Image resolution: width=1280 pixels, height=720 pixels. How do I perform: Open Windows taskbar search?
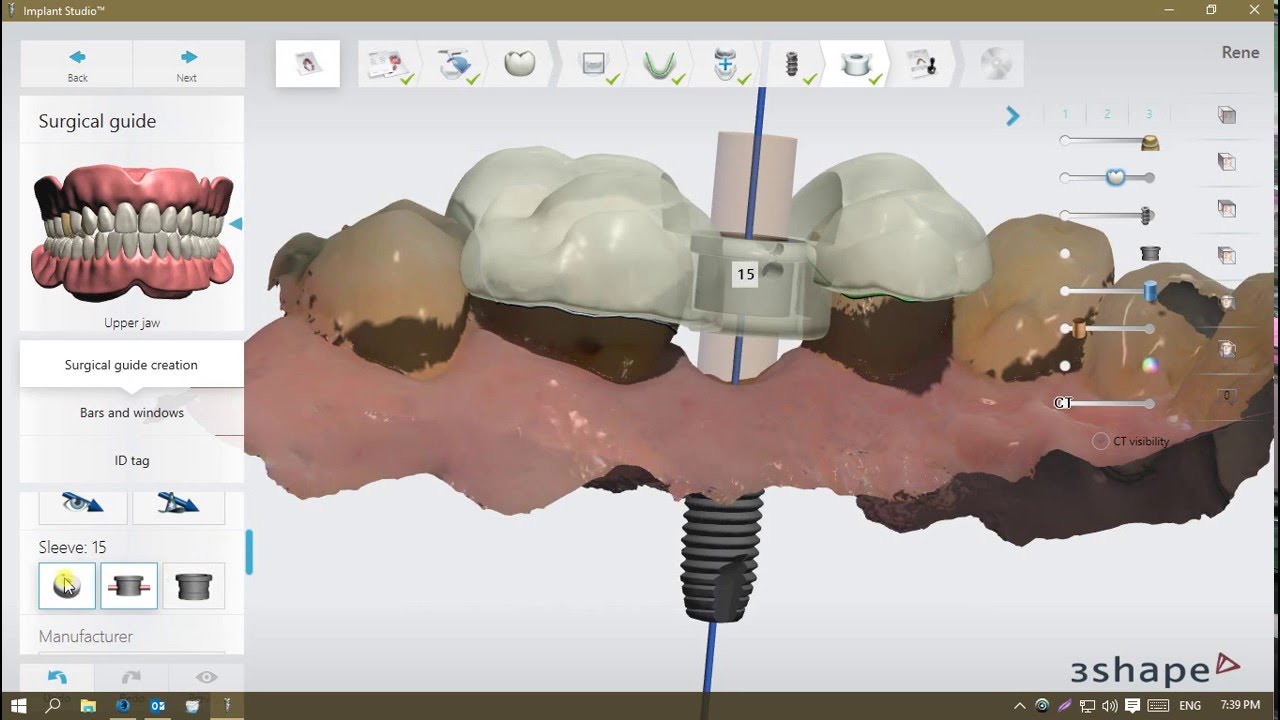tap(53, 706)
